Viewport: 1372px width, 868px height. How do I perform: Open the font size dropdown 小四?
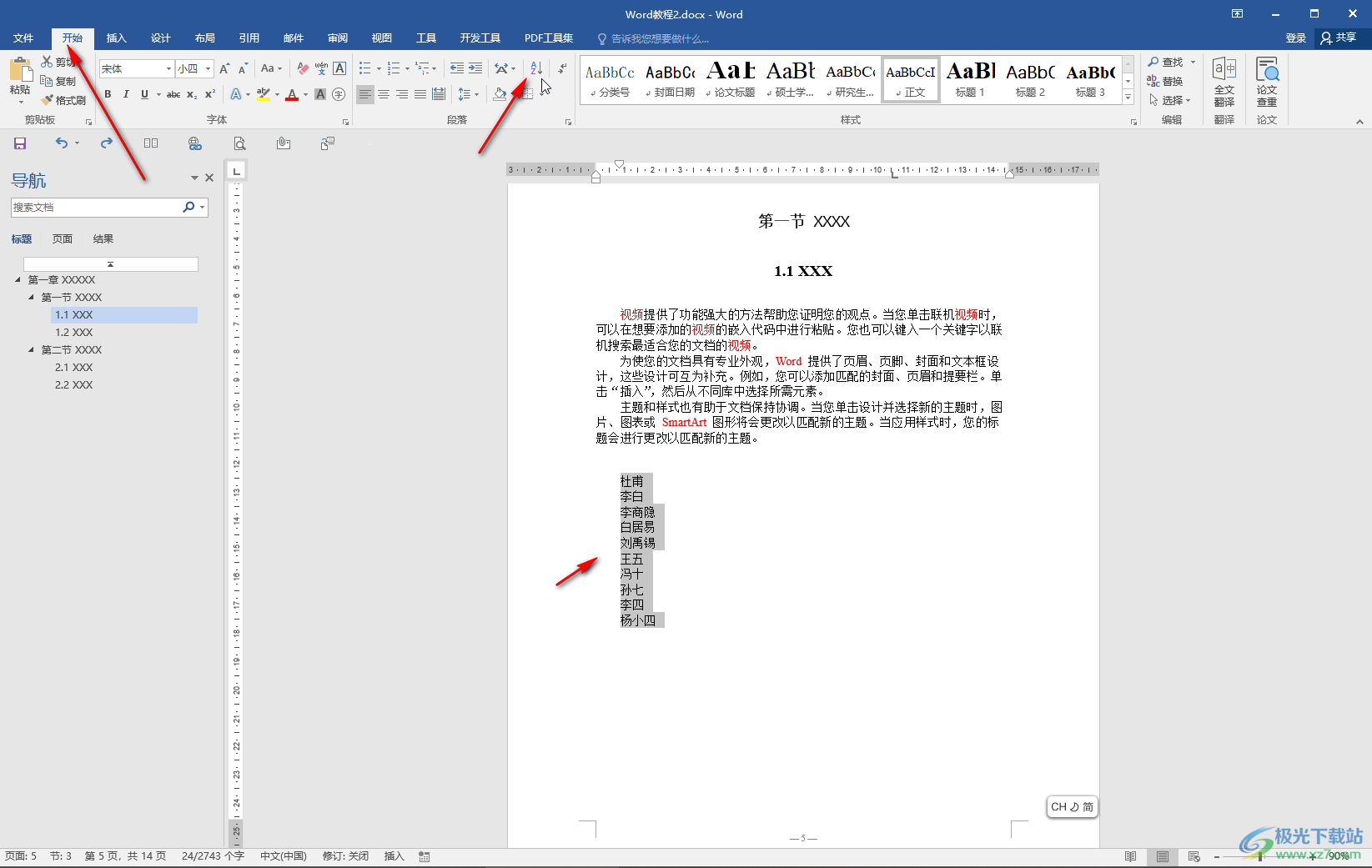209,68
